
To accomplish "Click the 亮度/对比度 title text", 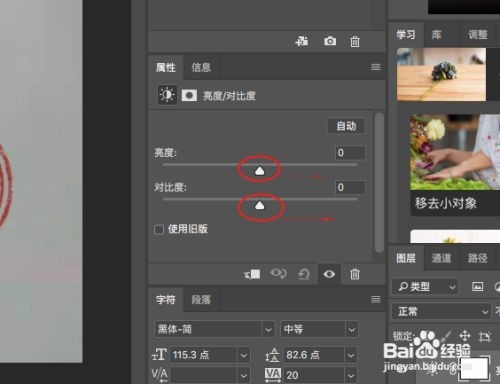I will coord(229,96).
